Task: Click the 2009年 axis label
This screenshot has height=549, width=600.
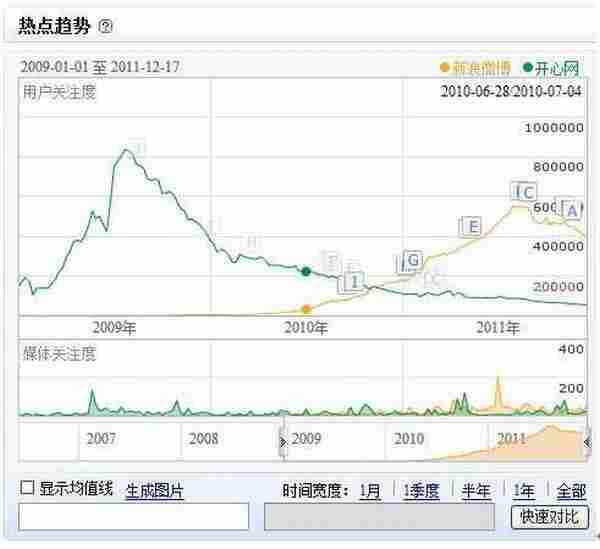Action: (114, 328)
